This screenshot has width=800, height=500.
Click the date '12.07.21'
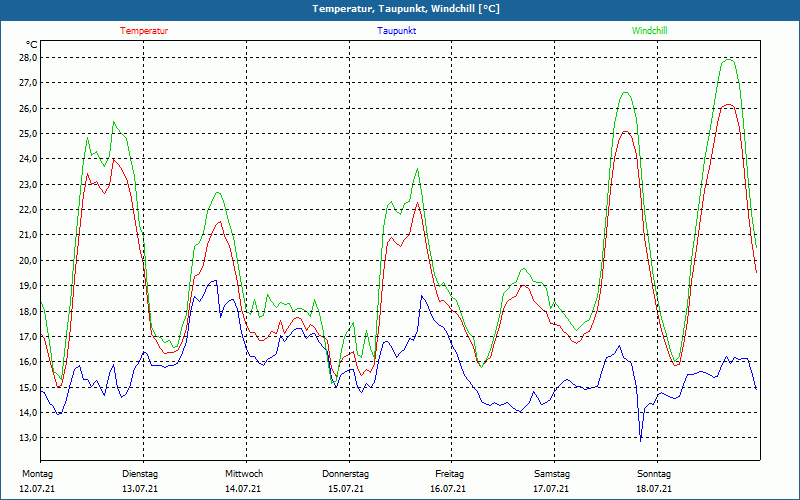coord(37,489)
